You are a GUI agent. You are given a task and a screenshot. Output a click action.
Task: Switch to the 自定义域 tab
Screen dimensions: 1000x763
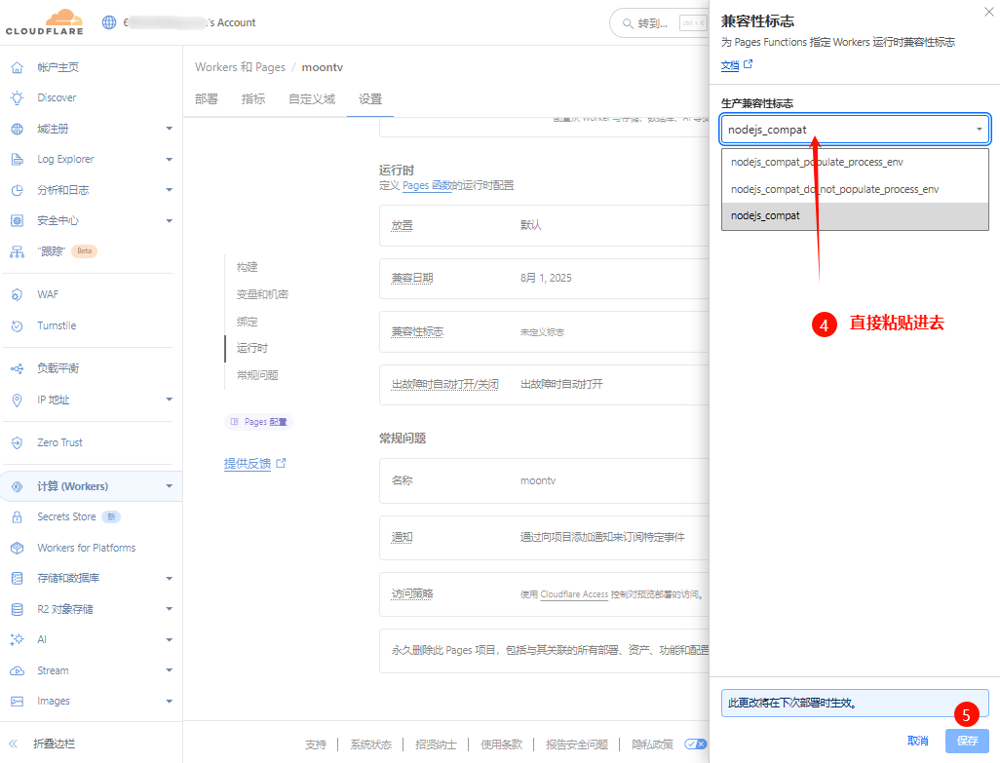click(312, 99)
